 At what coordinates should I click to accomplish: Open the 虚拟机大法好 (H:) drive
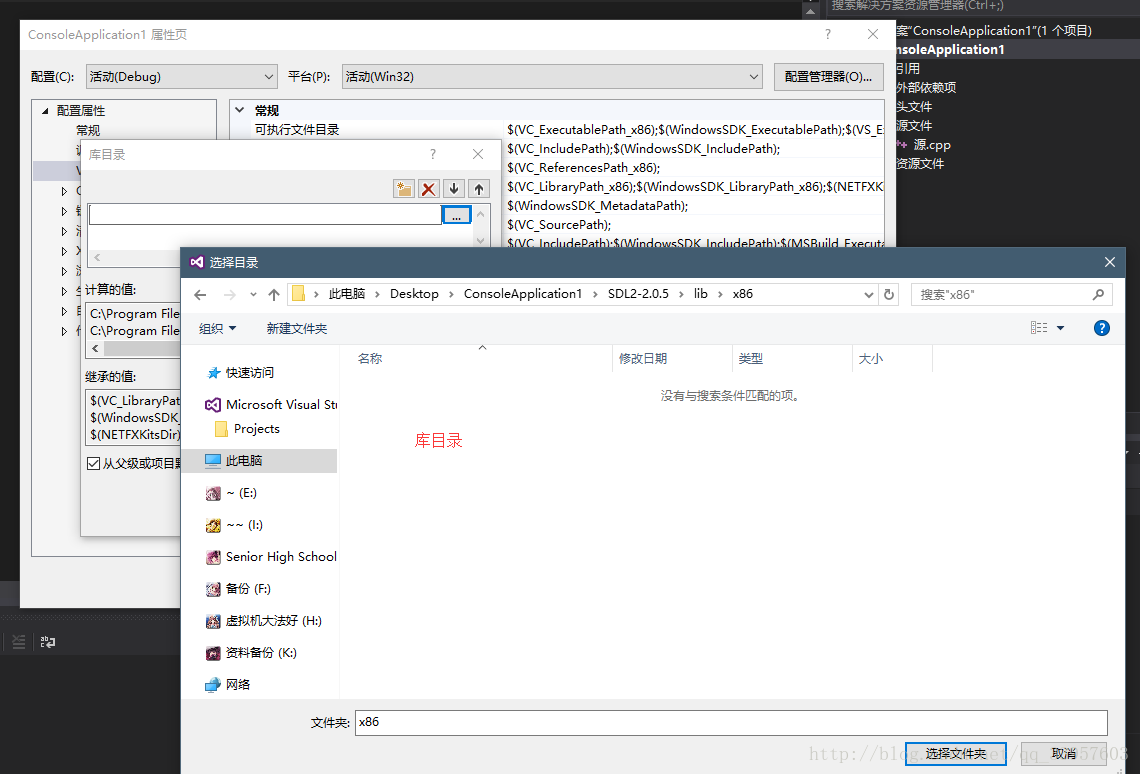point(263,621)
